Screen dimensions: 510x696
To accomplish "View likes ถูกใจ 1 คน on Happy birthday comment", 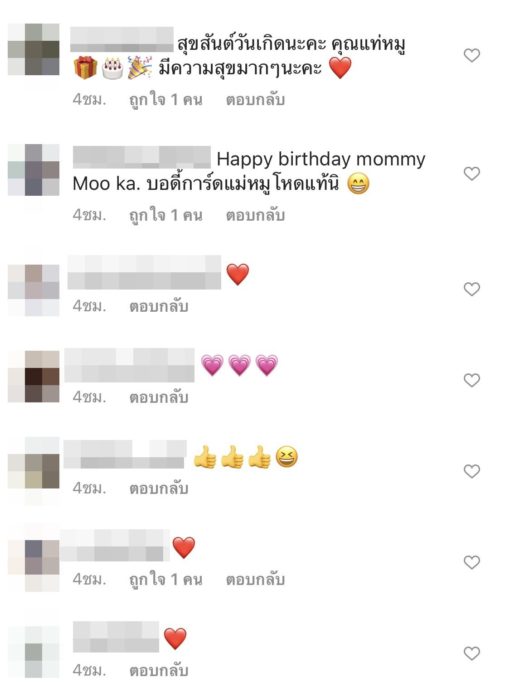I will (x=166, y=215).
